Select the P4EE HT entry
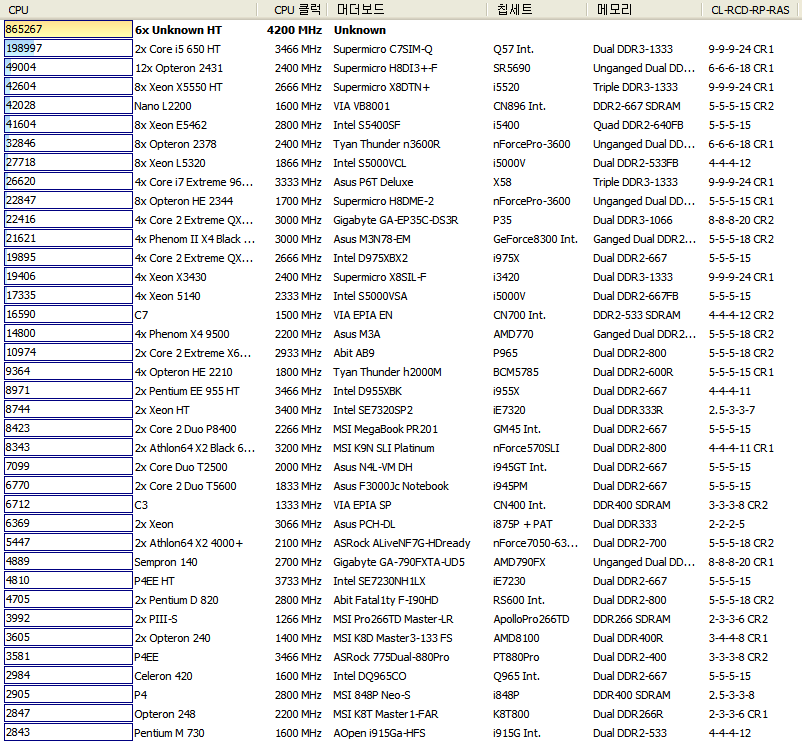802x743 pixels. (x=154, y=581)
